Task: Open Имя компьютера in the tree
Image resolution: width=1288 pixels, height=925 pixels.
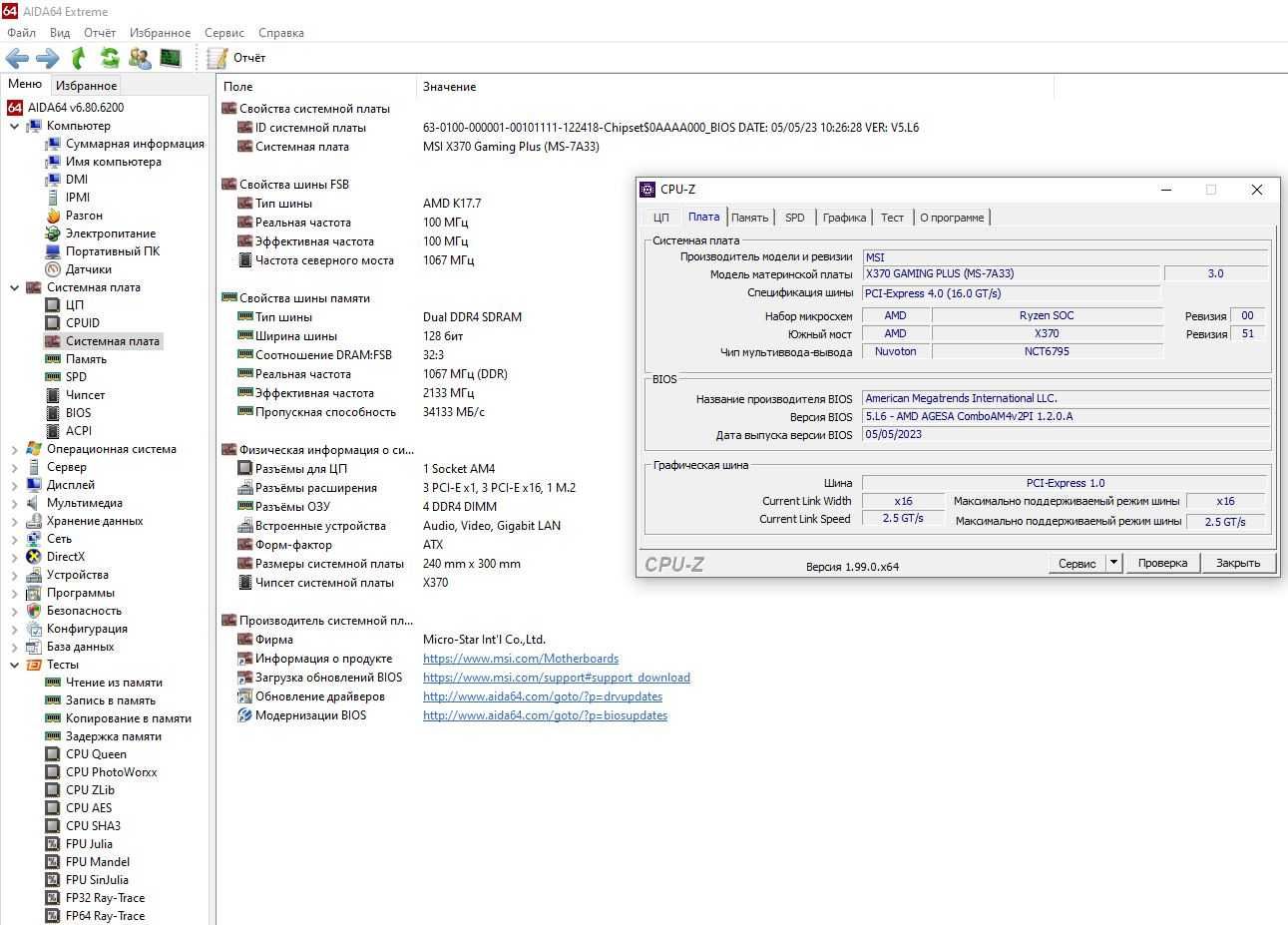Action: [113, 162]
